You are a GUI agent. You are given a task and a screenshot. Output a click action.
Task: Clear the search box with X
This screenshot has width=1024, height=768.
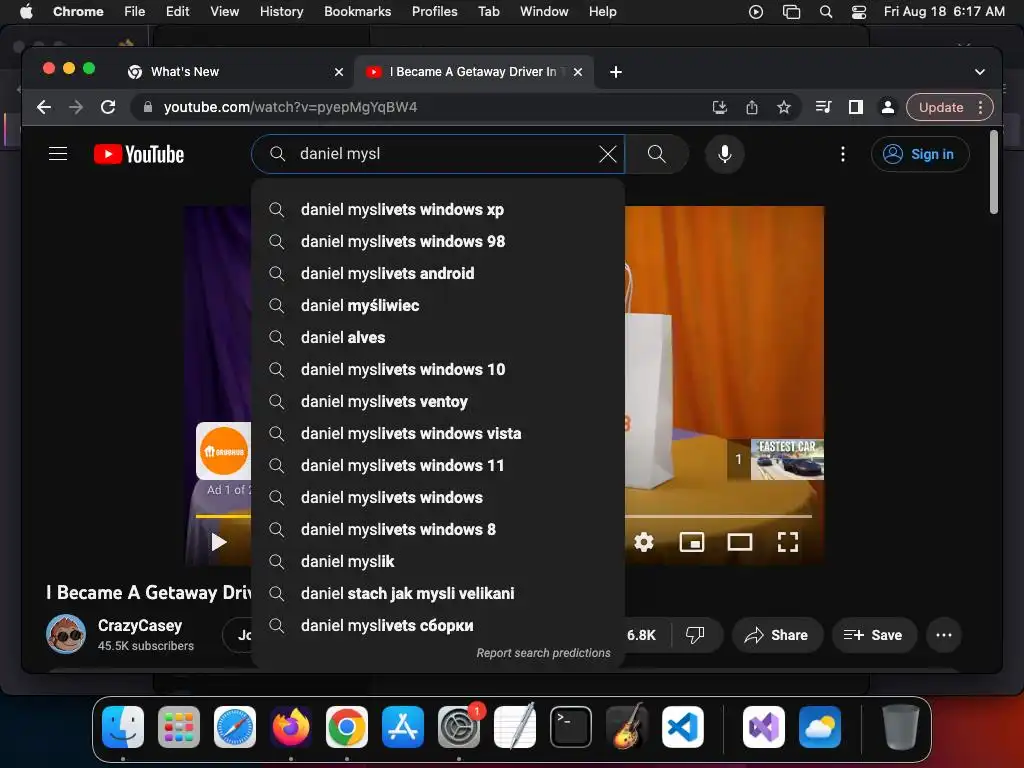pos(607,154)
